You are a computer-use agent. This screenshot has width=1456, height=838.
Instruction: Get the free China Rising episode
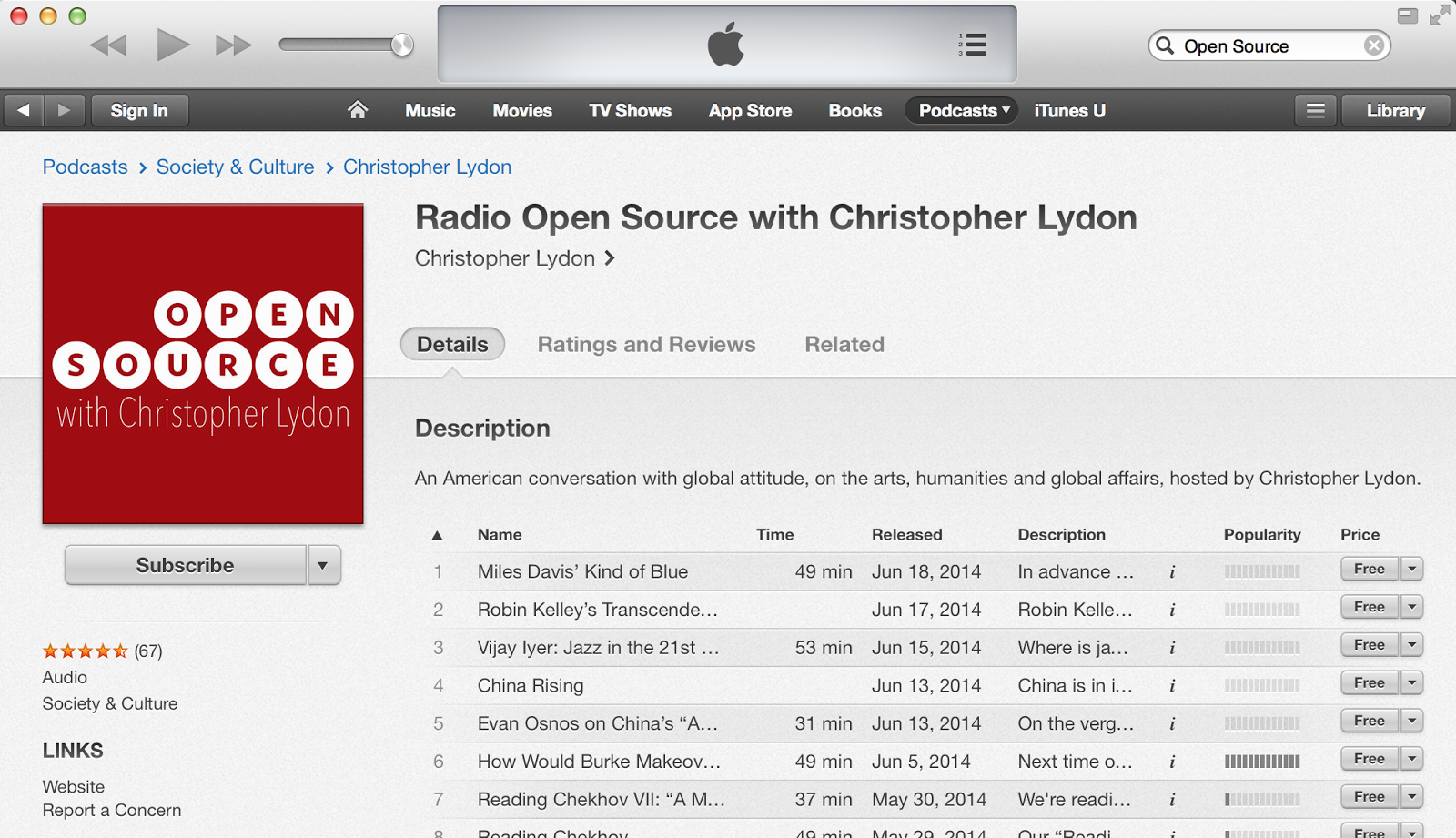1370,682
